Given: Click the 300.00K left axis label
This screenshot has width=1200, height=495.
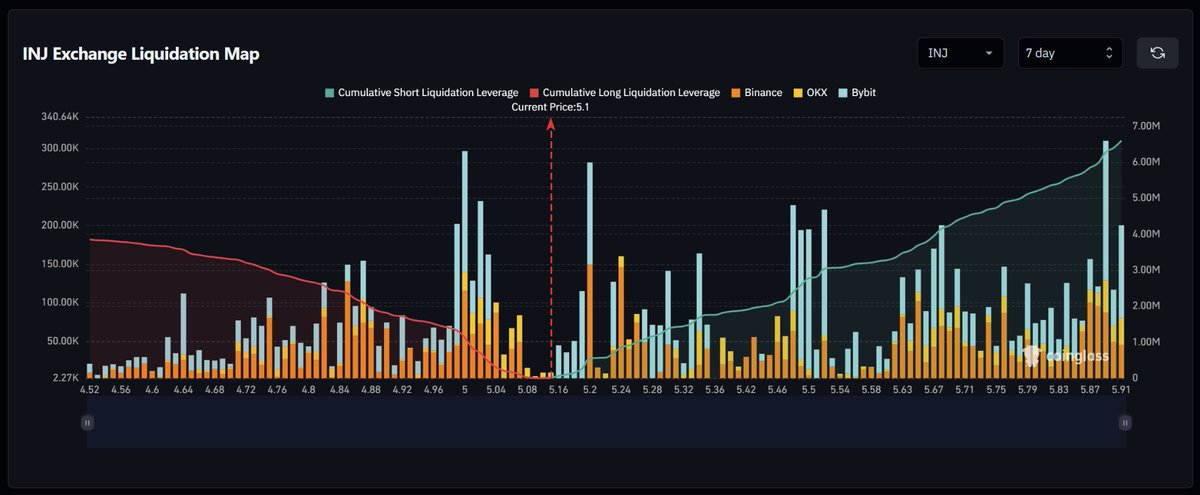Looking at the screenshot, I should point(60,148).
